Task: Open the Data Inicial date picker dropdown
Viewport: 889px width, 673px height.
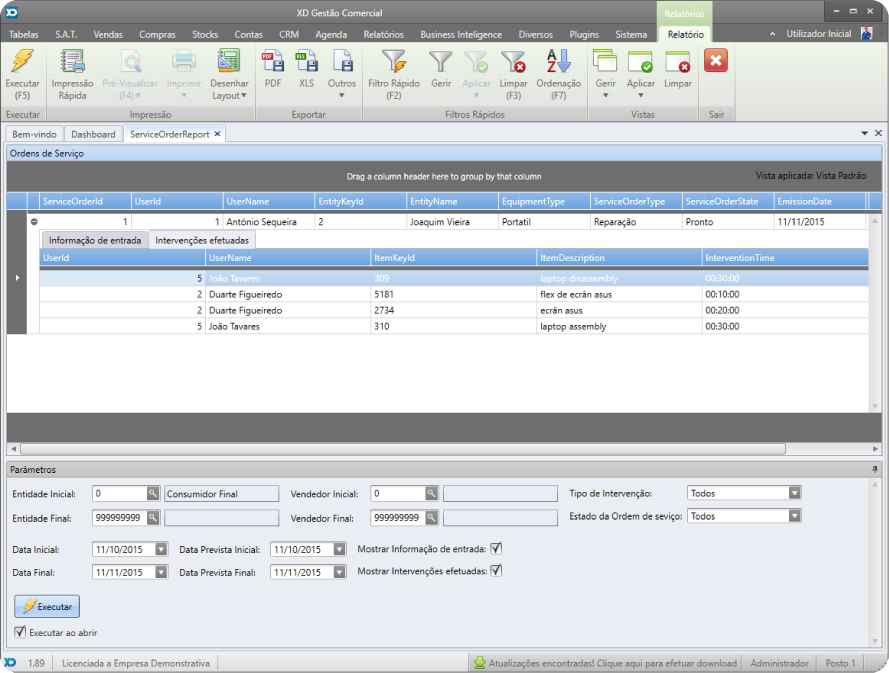Action: click(161, 549)
